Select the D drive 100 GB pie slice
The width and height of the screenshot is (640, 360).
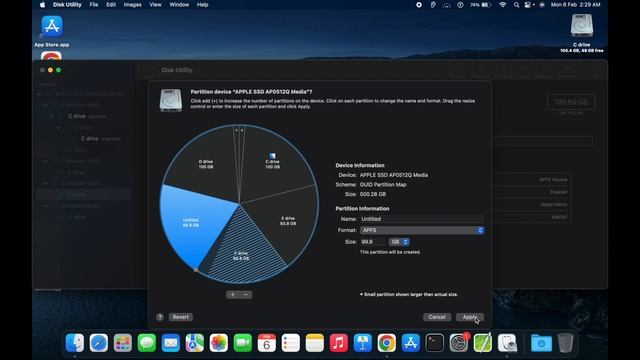pyautogui.click(x=205, y=164)
